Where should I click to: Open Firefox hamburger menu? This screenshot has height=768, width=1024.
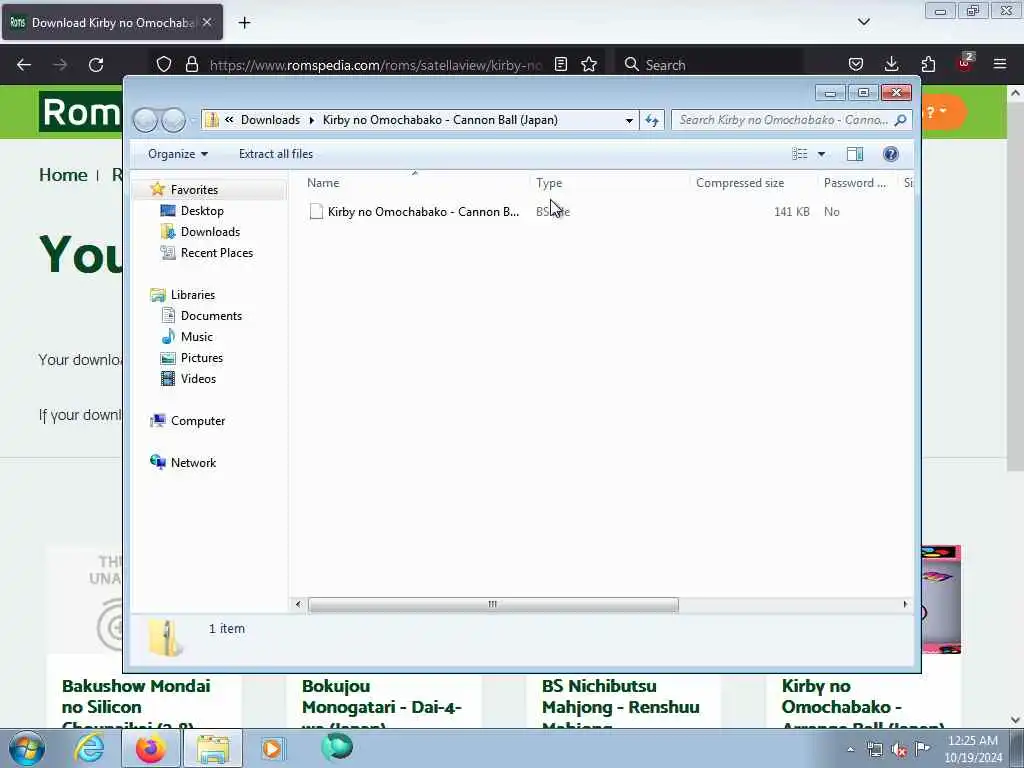[x=1000, y=64]
